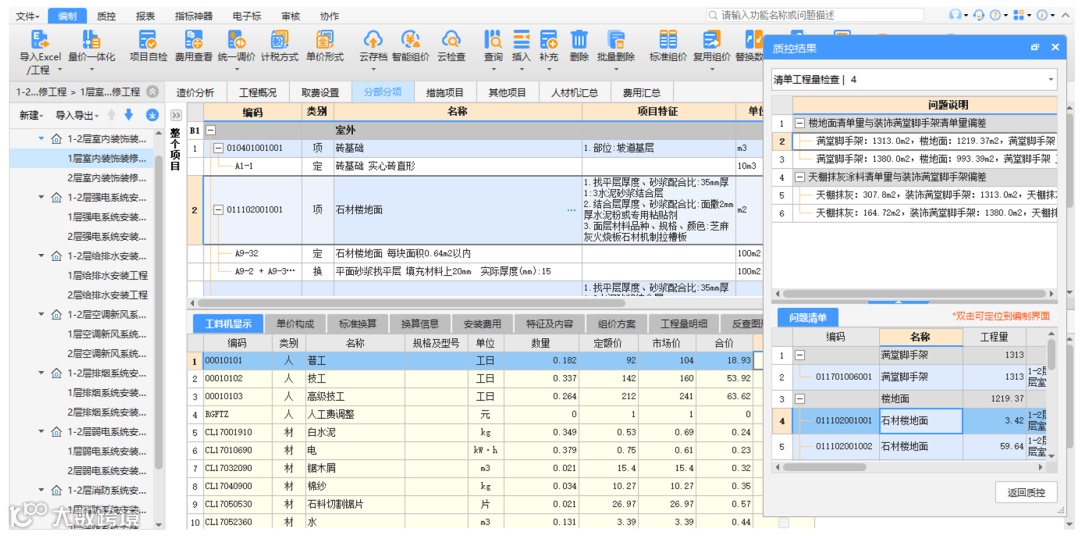Restore the 质控结果 dialog window
Viewport: 1080px width, 536px height.
point(1035,48)
